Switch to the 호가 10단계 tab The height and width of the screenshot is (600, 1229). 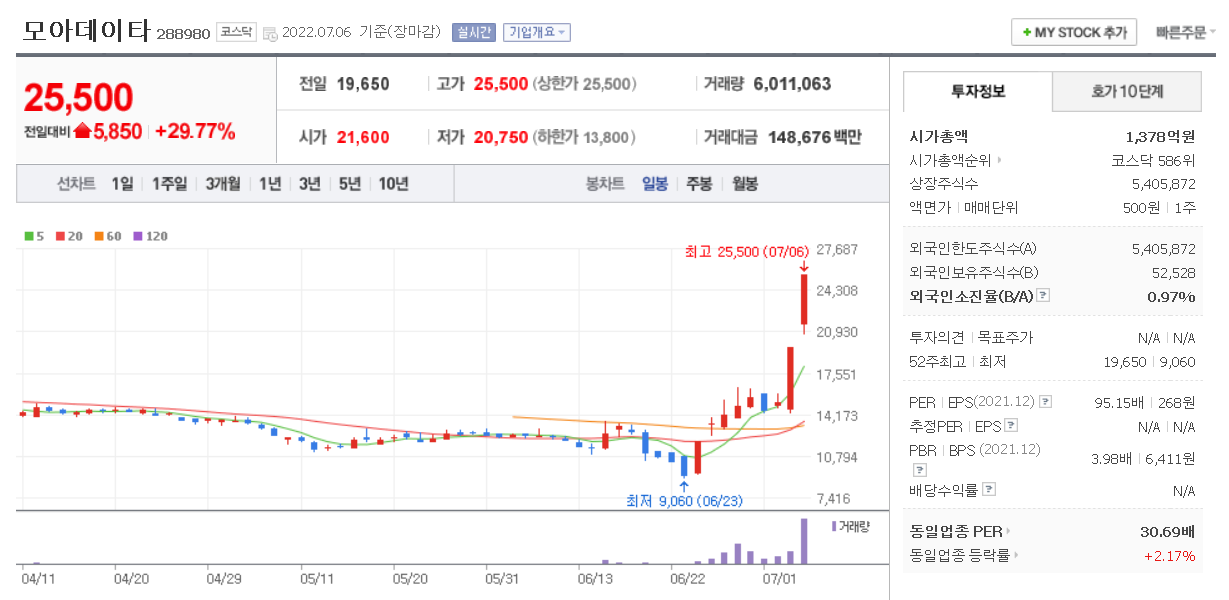point(1128,92)
